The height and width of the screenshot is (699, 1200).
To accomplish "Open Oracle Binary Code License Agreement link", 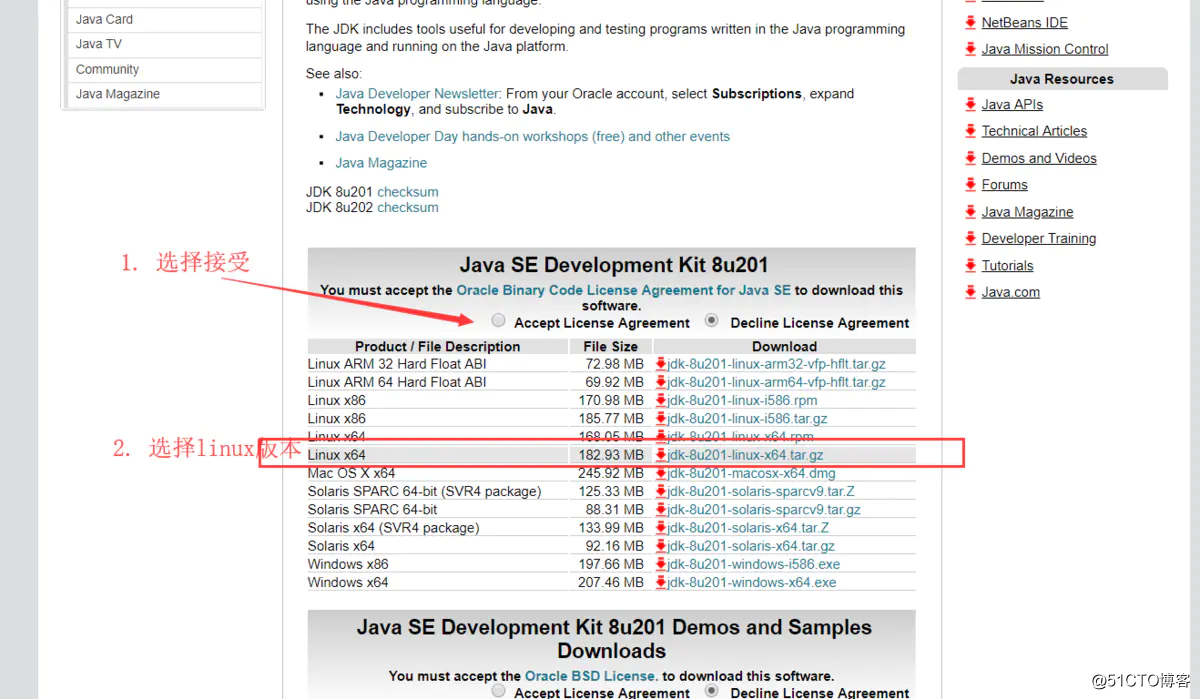I will click(623, 290).
